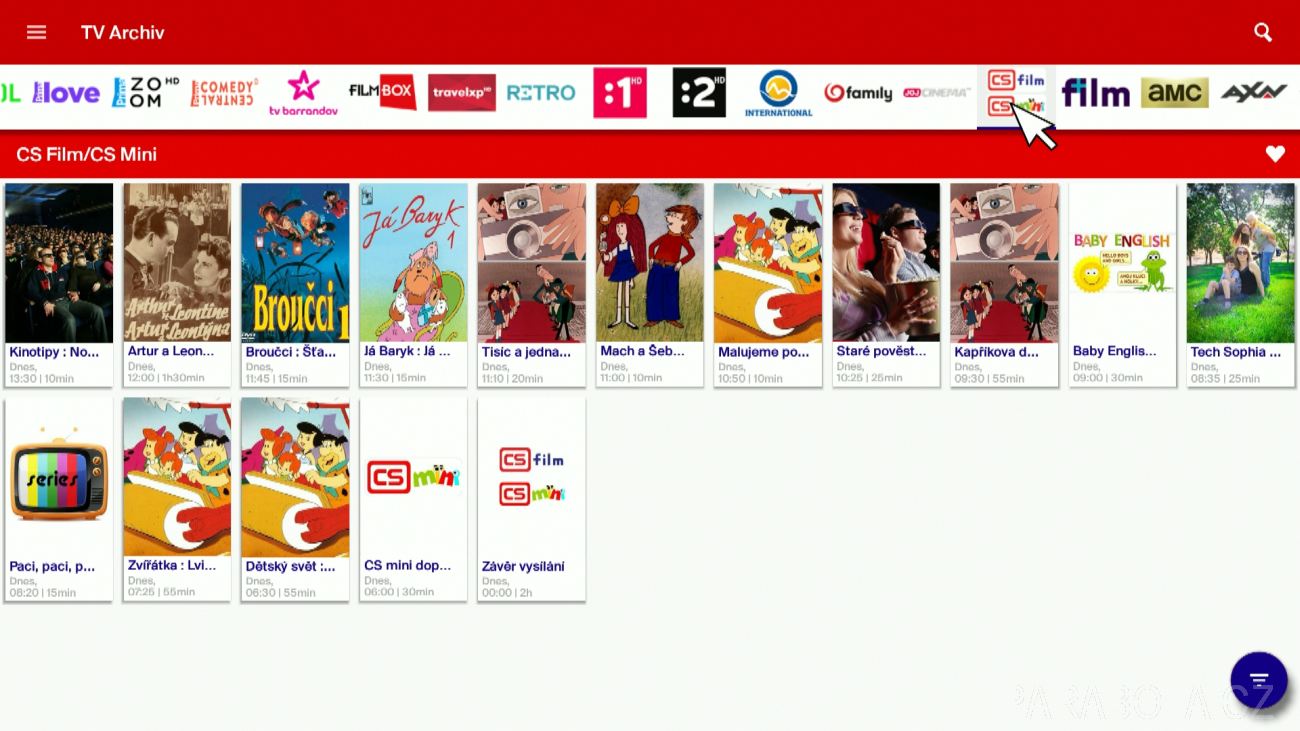Select the AMC channel logo

pos(1174,93)
